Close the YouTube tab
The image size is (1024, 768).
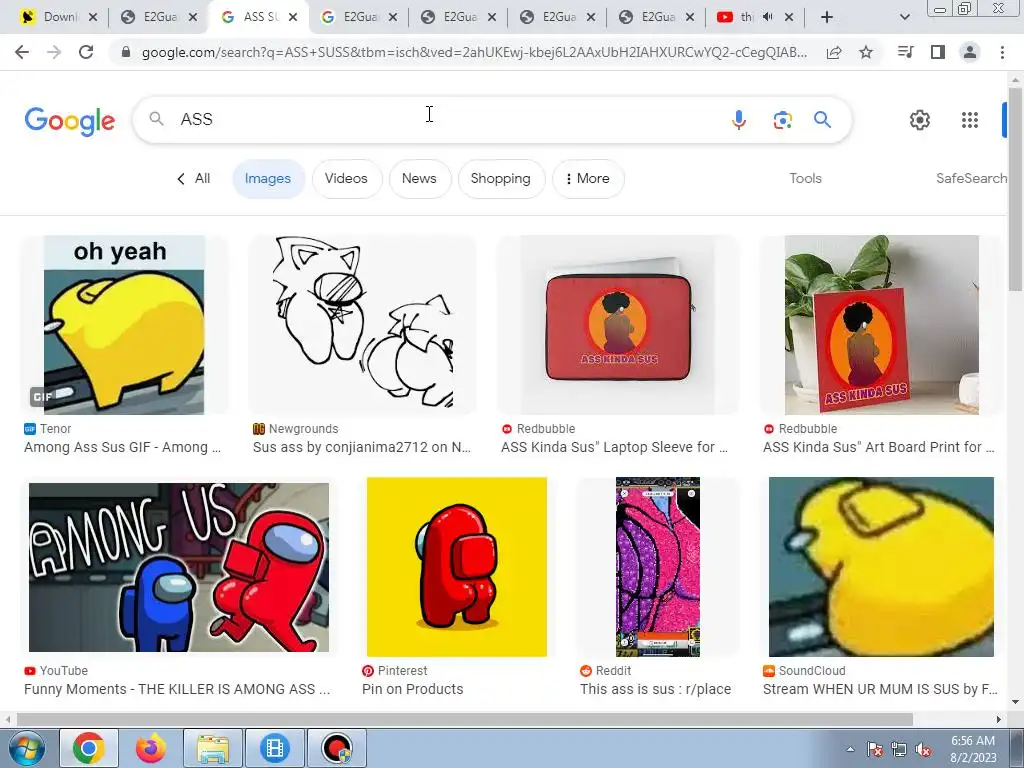(789, 18)
